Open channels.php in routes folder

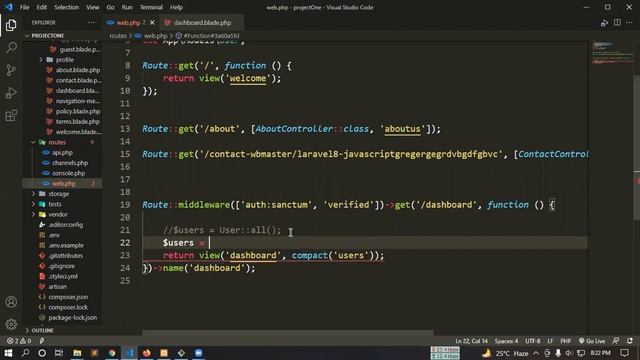[x=70, y=162]
